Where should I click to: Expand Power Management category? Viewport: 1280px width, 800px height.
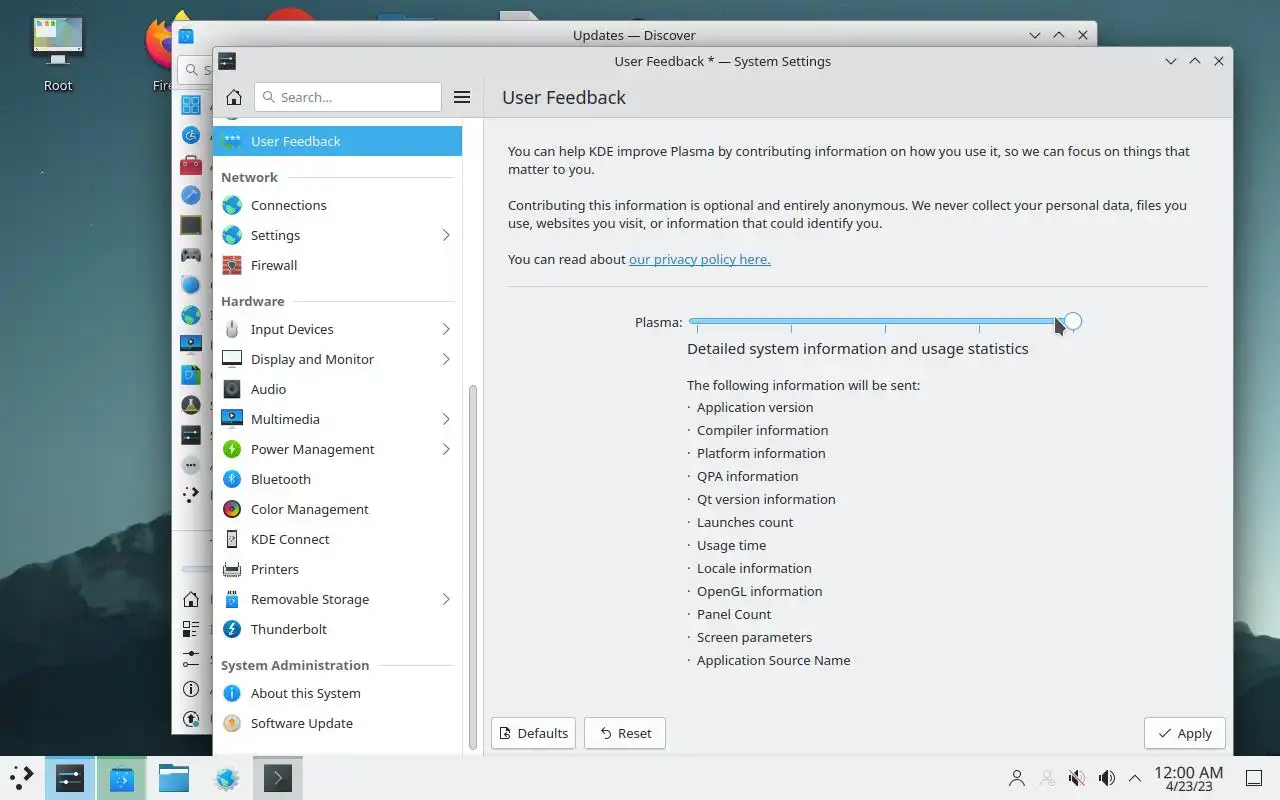click(x=446, y=449)
